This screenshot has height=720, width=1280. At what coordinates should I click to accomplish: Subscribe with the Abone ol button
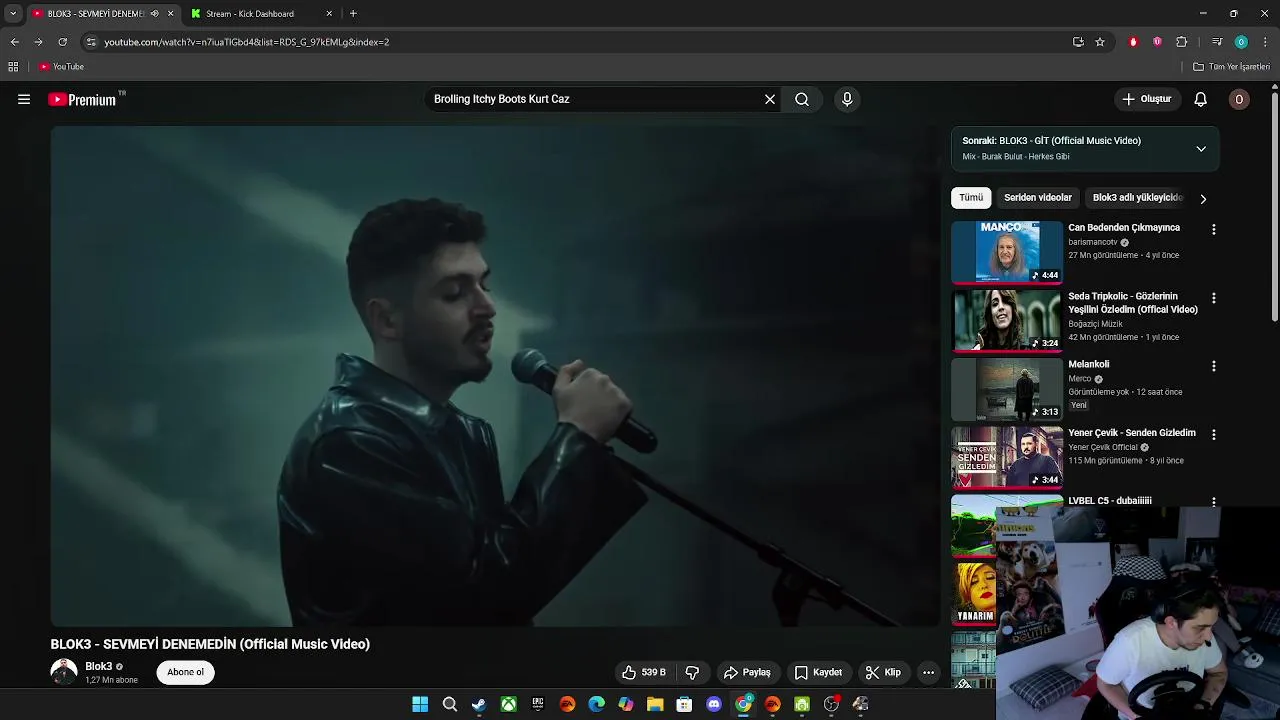tap(185, 672)
